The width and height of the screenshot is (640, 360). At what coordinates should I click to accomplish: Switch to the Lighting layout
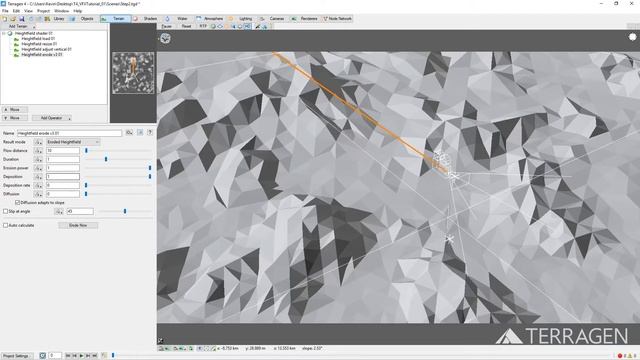coord(242,19)
